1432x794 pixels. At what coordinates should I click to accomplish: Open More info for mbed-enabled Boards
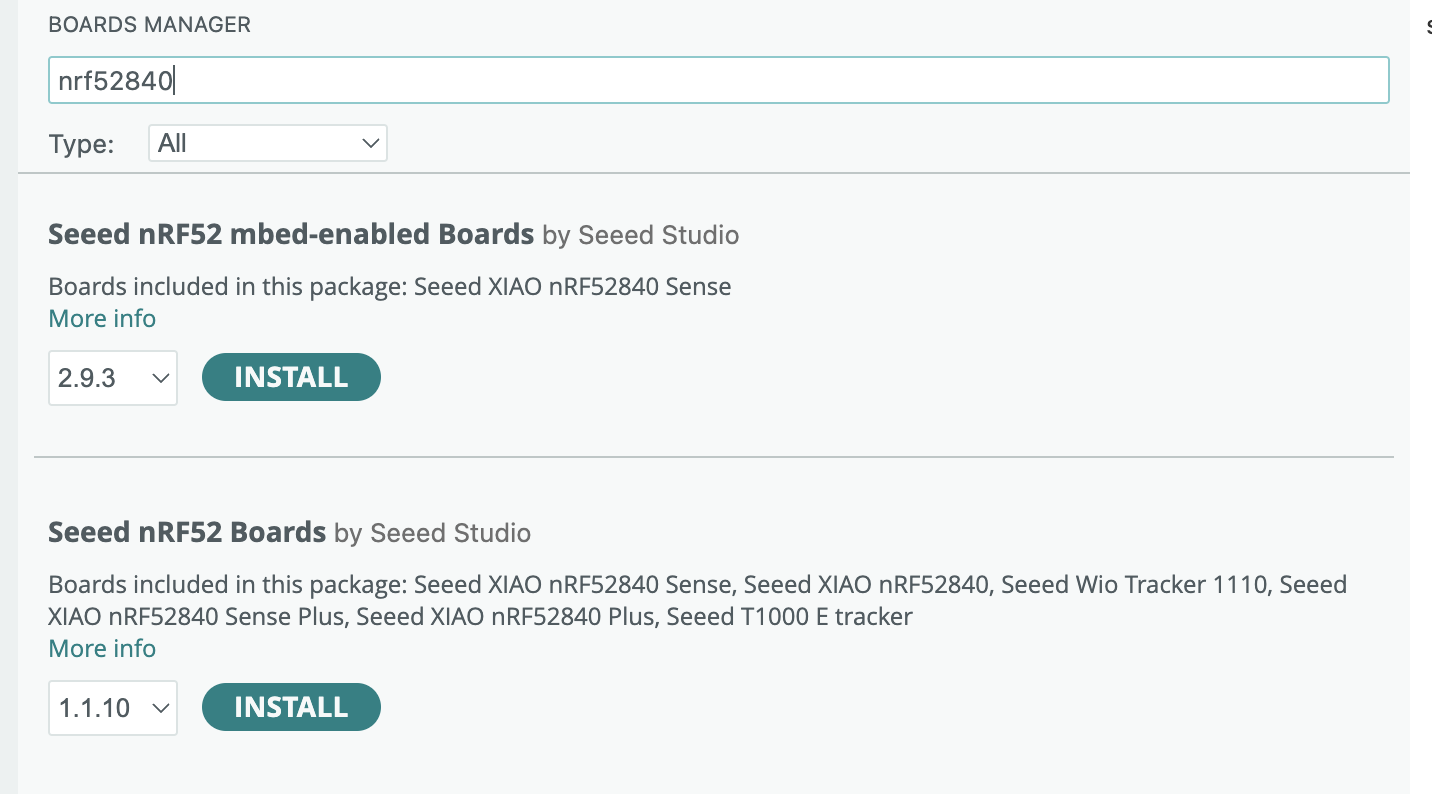[x=102, y=319]
